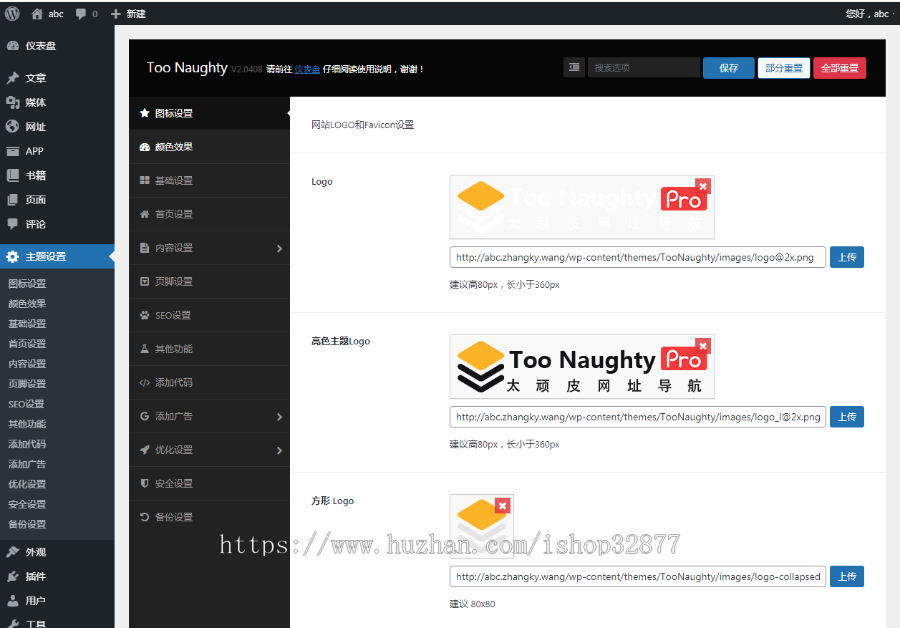Select 图标设置 tab with star icon
Screen dimensions: 900x628
[210, 114]
